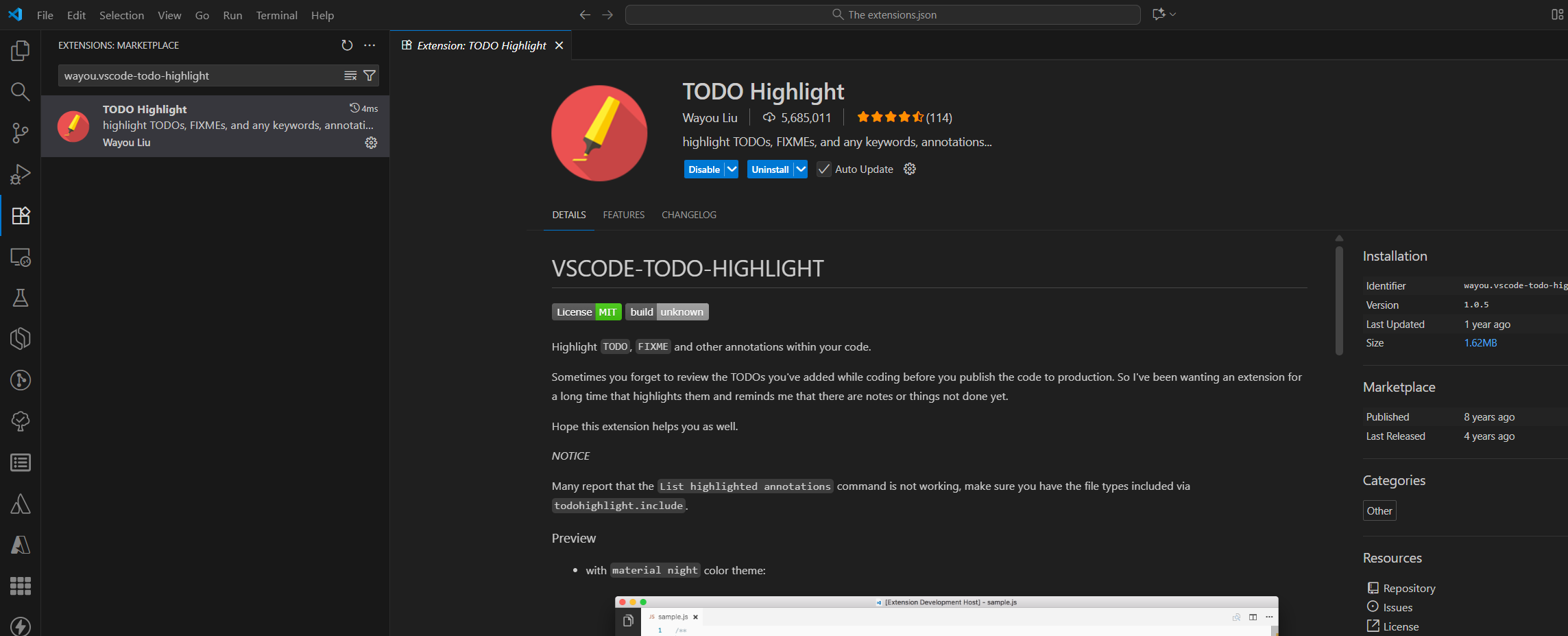
Task: Open the Azure icon in activity bar
Action: [21, 545]
